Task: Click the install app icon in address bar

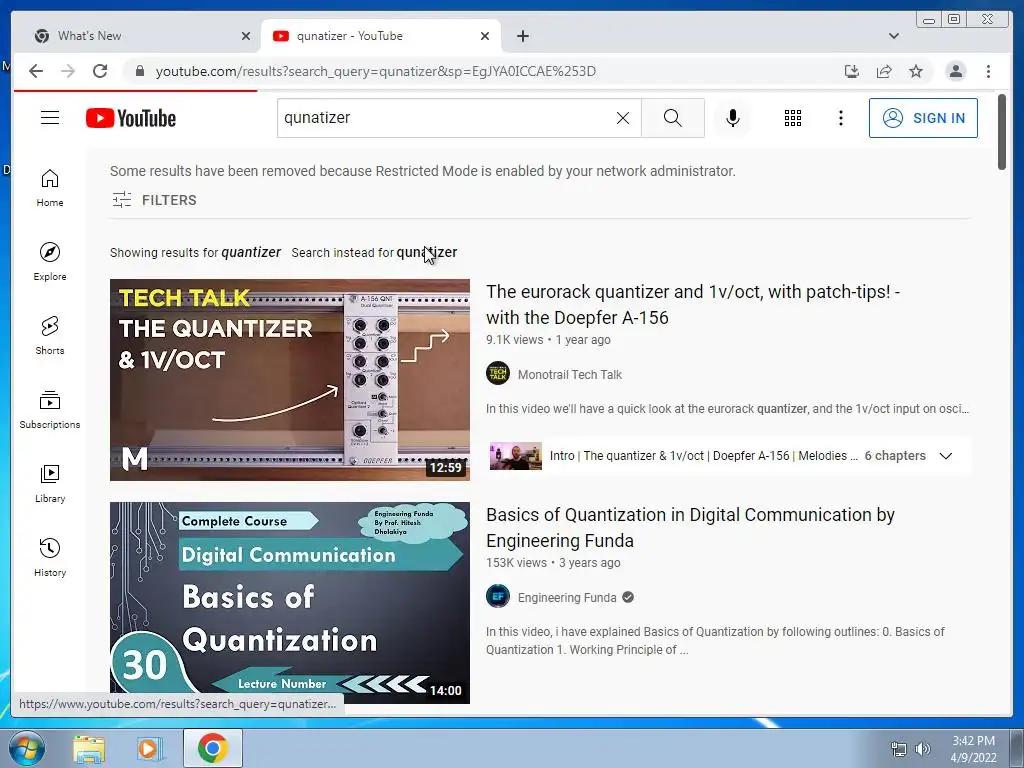Action: (x=852, y=71)
